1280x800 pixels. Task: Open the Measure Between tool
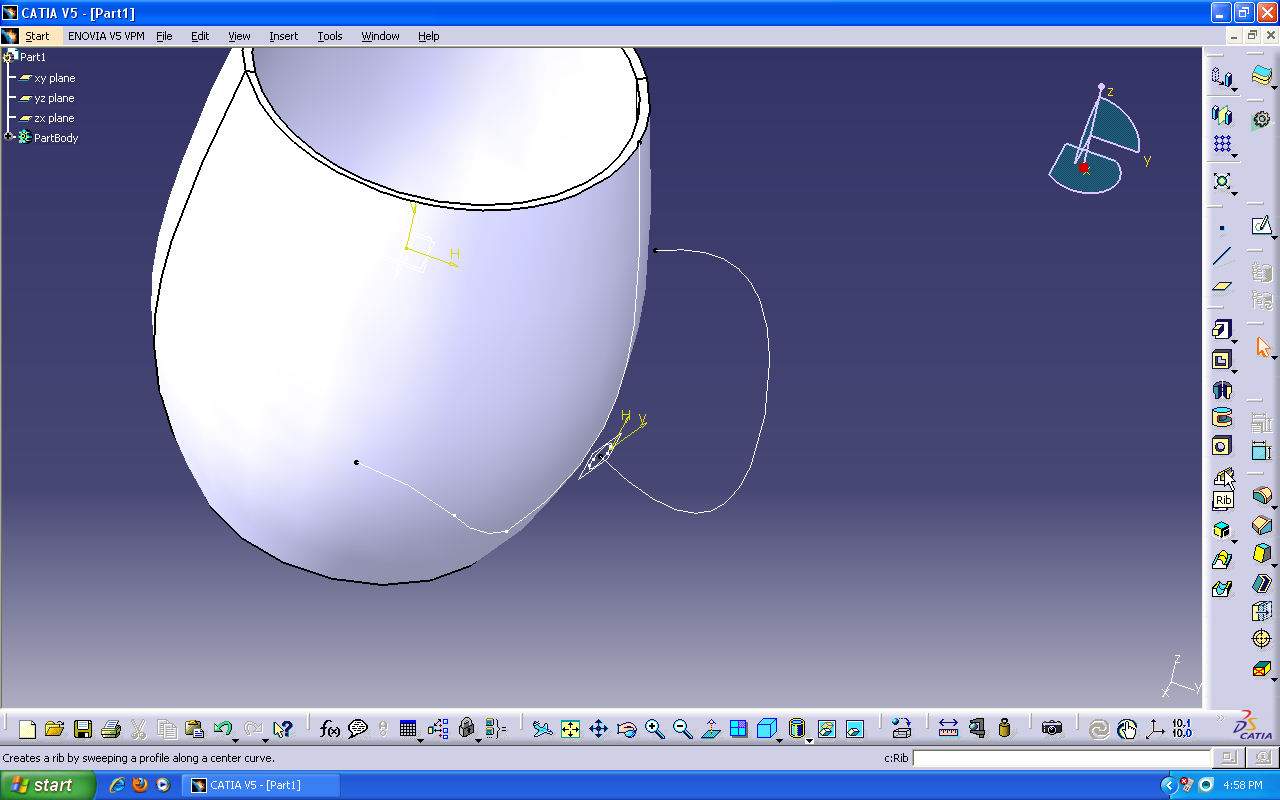click(x=948, y=729)
